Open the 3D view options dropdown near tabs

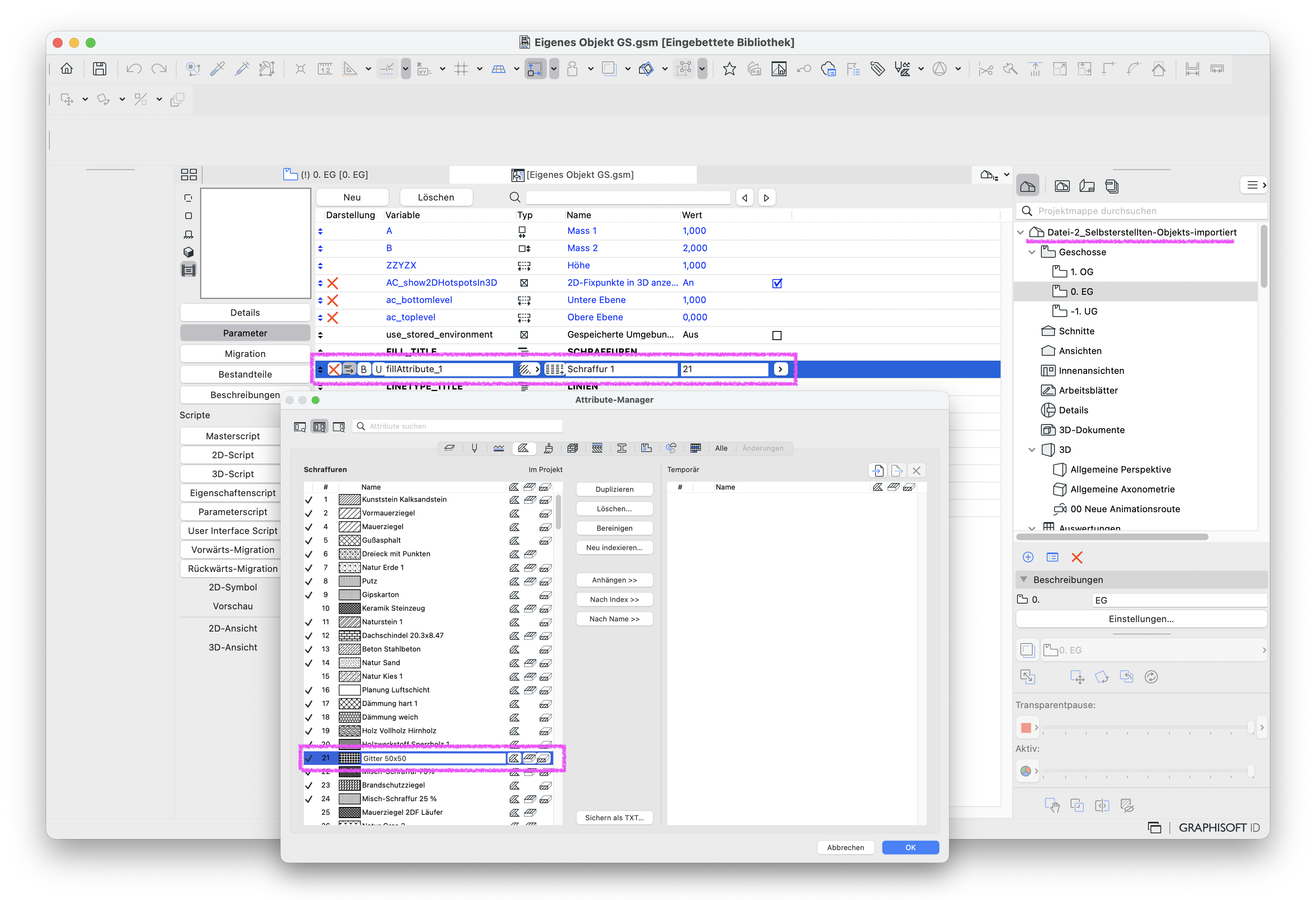1006,174
